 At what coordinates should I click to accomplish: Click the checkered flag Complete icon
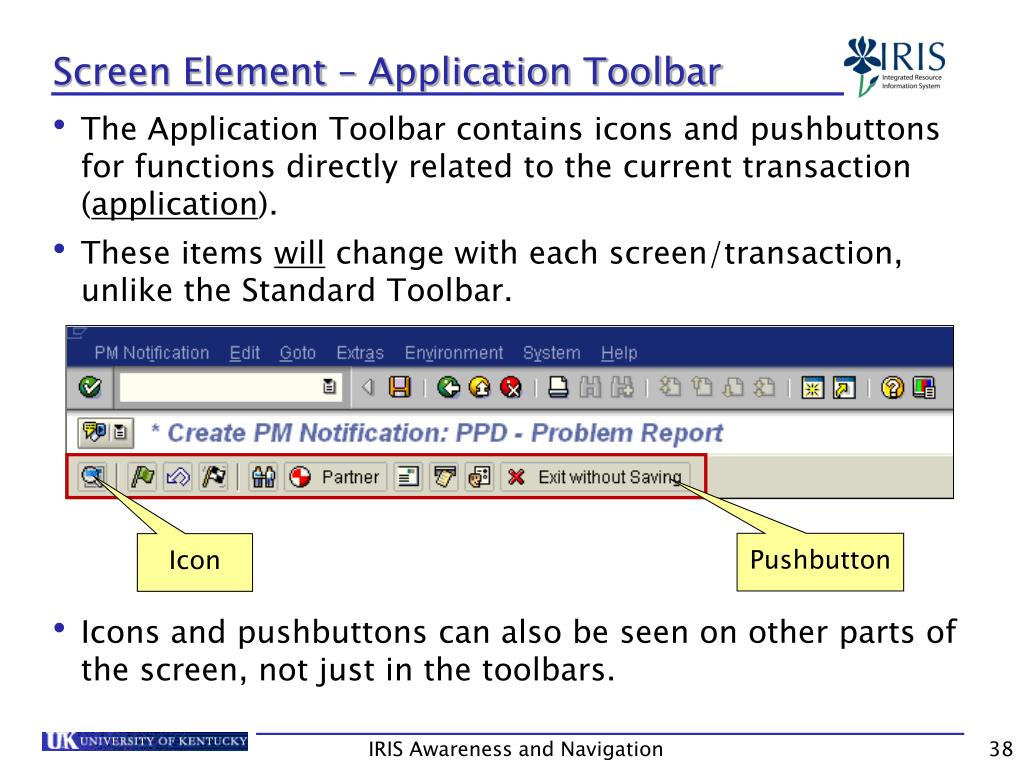tap(214, 476)
